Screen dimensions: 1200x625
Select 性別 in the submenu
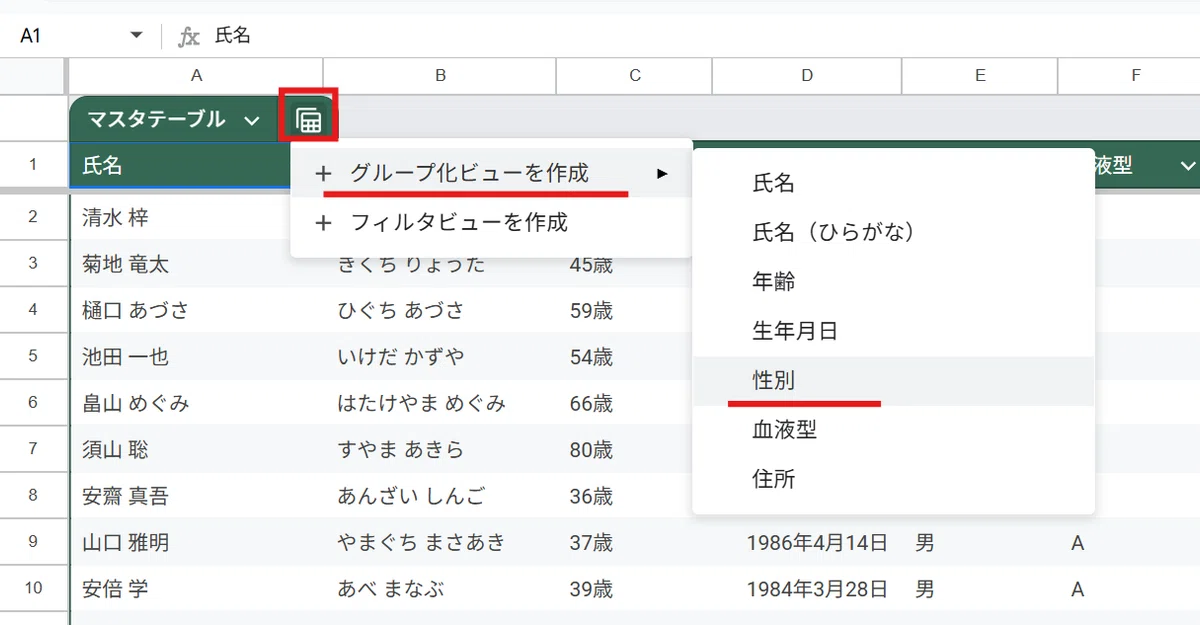click(893, 381)
